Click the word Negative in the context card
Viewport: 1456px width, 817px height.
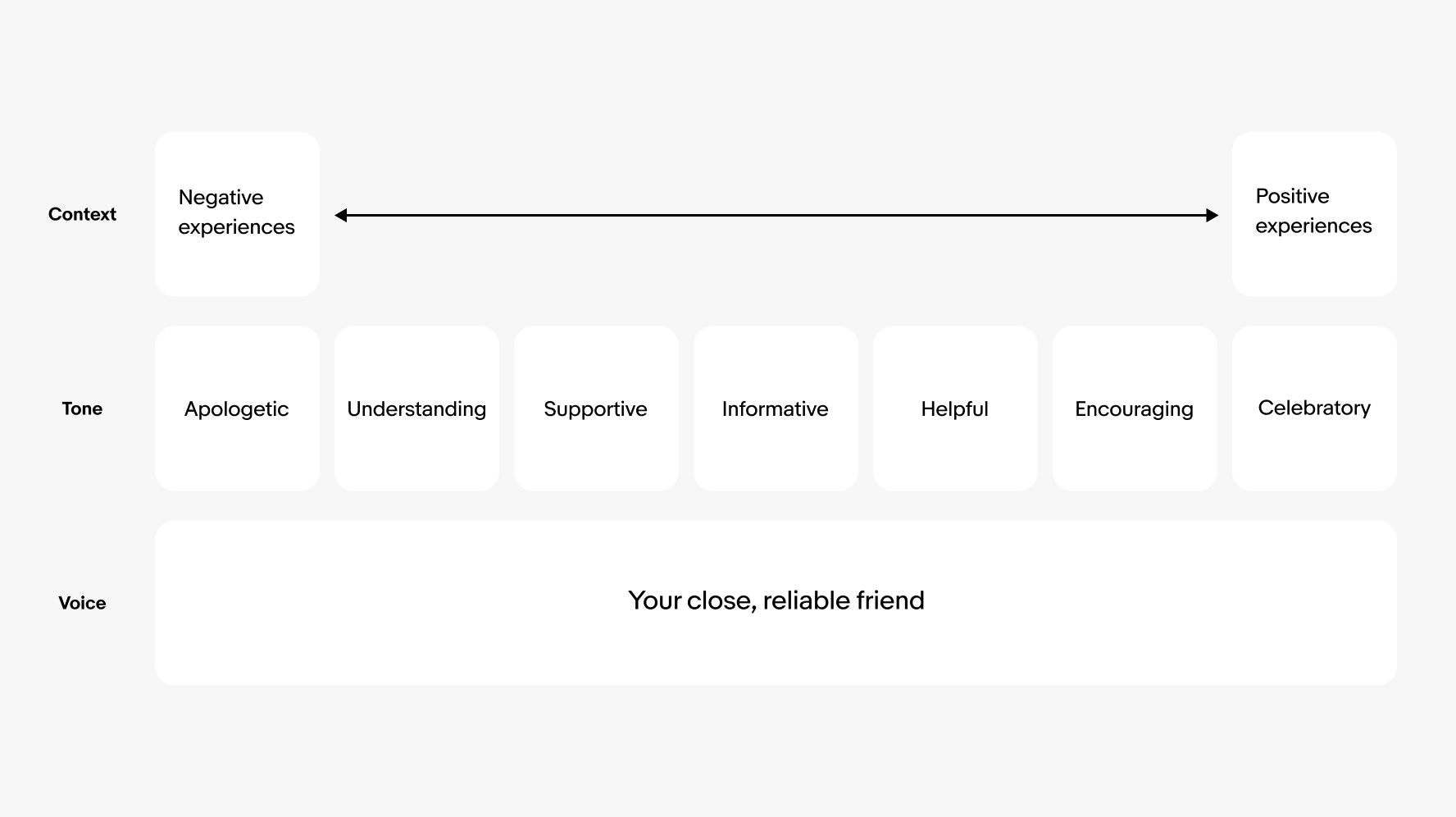pos(221,198)
